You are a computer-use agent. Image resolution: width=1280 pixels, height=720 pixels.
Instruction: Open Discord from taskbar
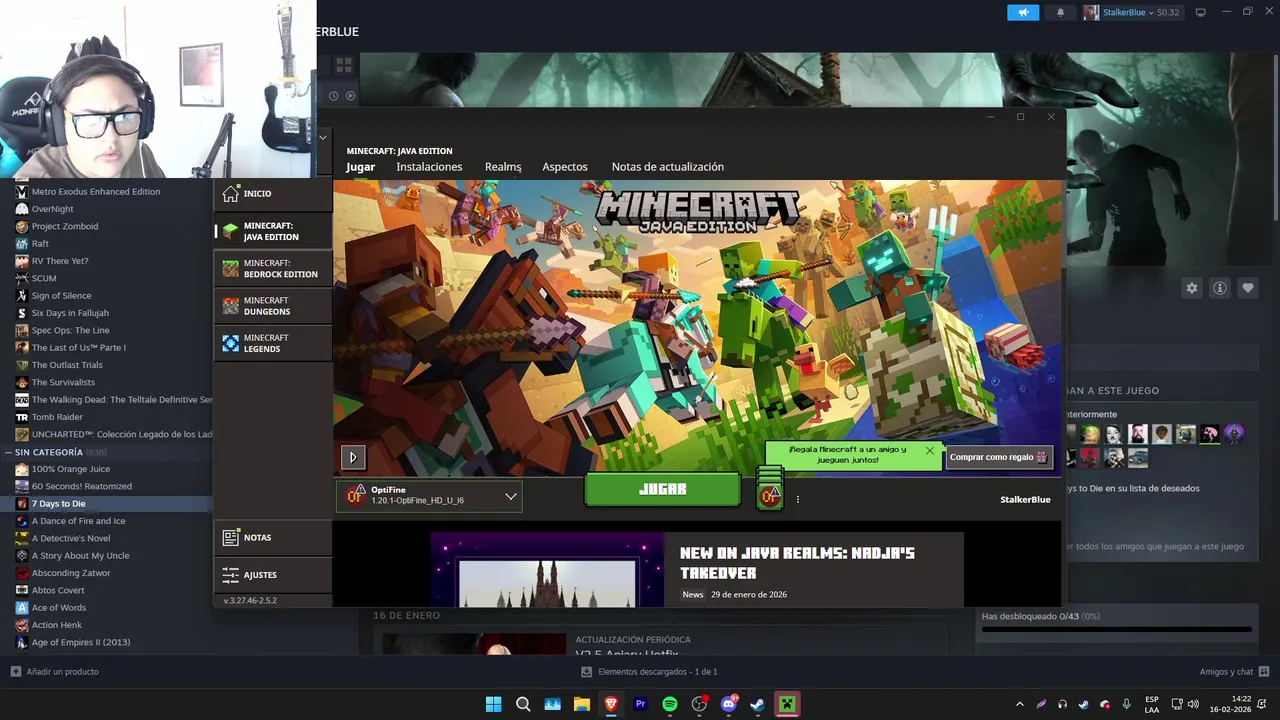(x=729, y=704)
